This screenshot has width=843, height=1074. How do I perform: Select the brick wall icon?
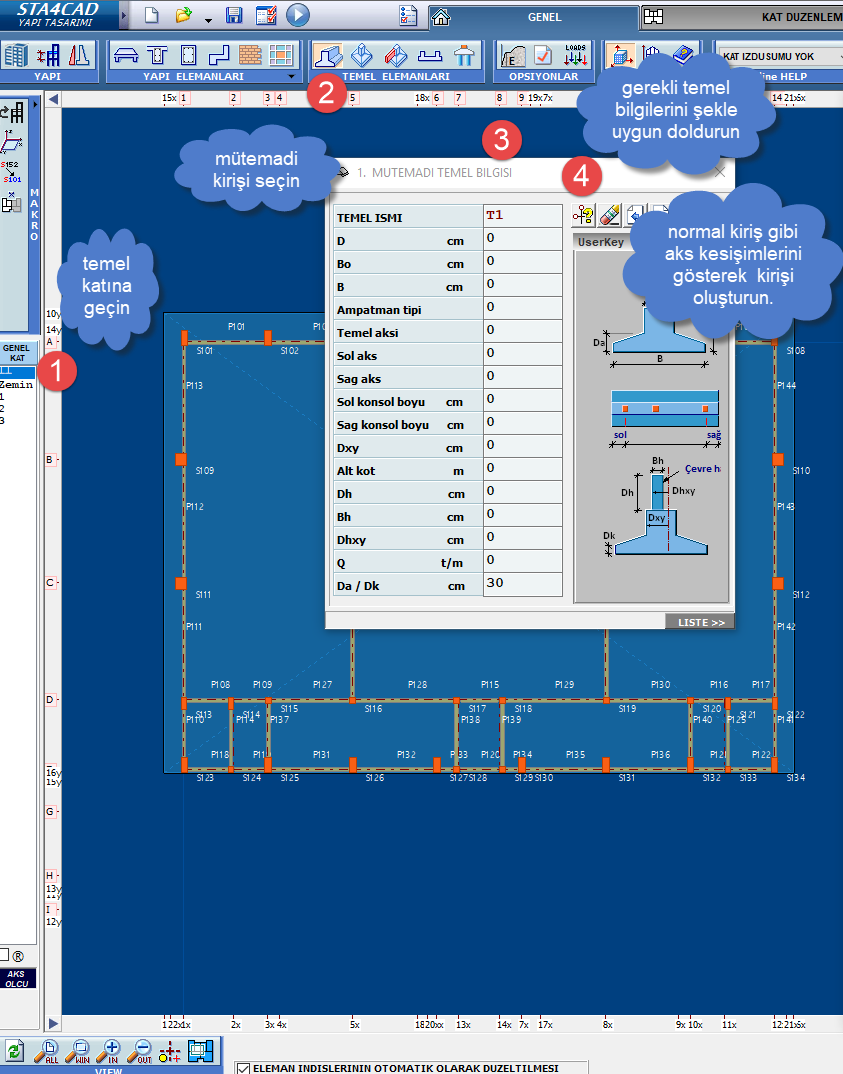pos(250,55)
